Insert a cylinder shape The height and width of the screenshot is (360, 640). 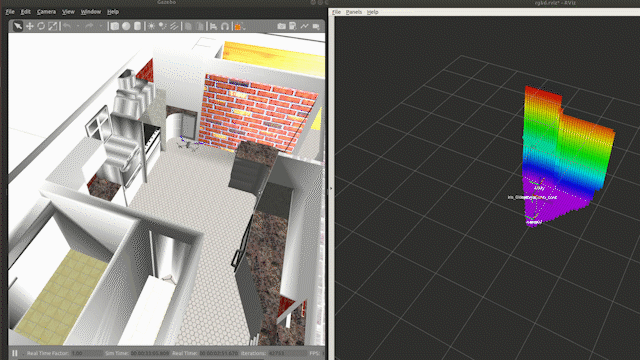coord(138,26)
